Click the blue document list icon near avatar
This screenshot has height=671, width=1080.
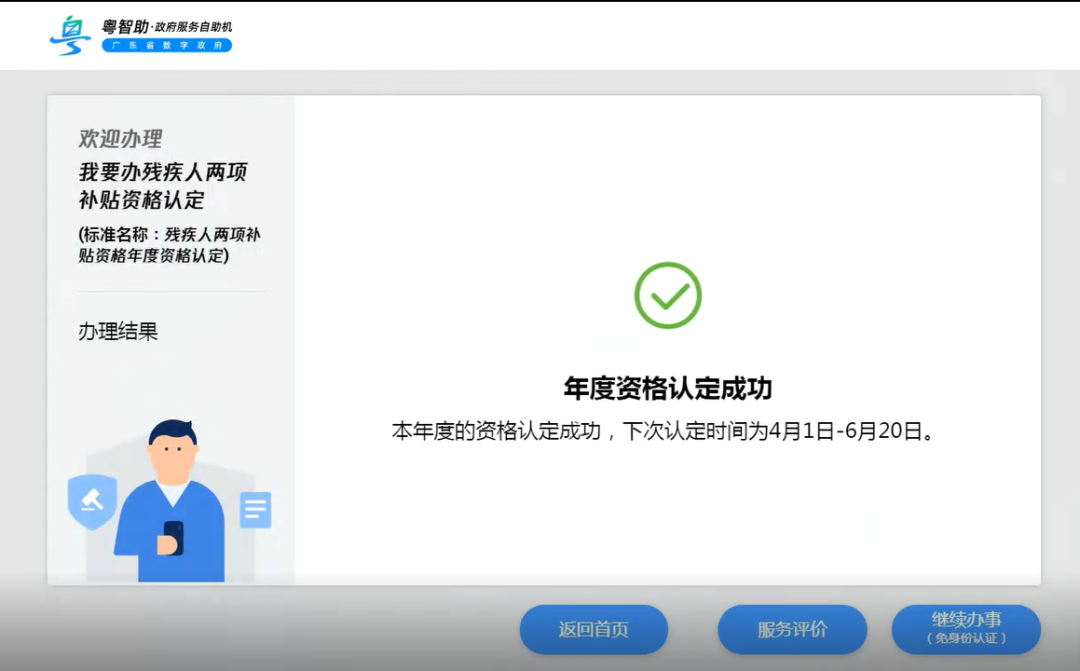point(256,509)
